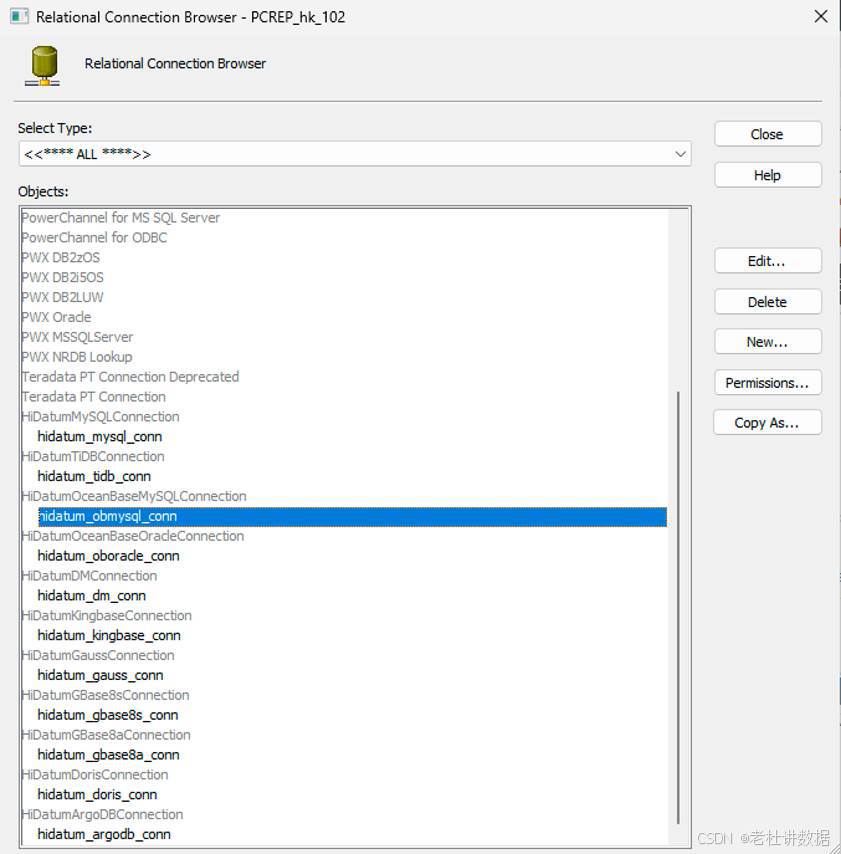Select hidatum_tidb_conn connection
Screen dimensions: 841x854
[x=94, y=477]
